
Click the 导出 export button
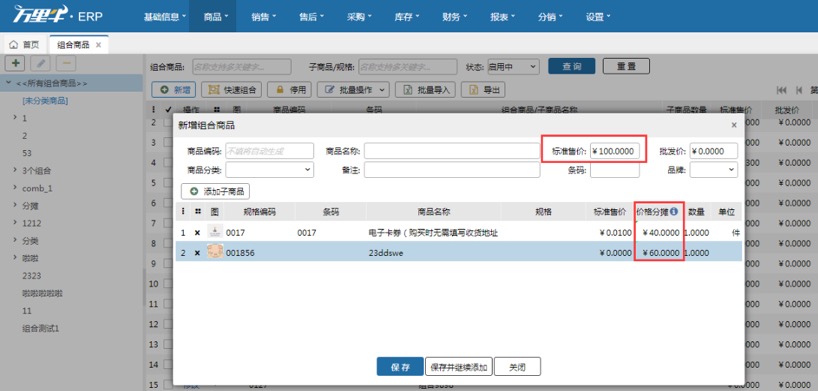coord(483,90)
